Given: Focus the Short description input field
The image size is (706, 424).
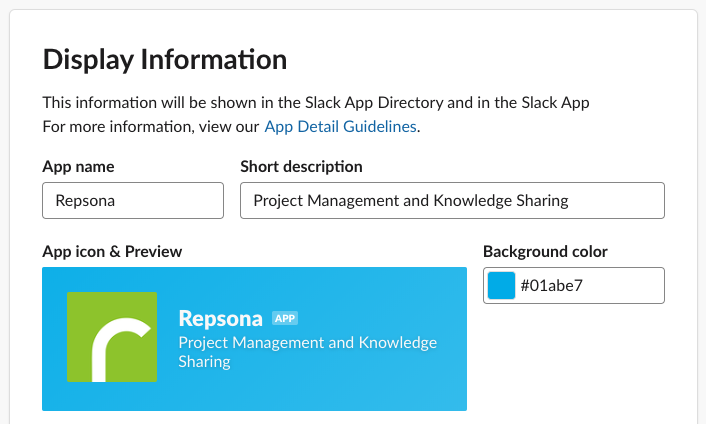Looking at the screenshot, I should pyautogui.click(x=452, y=200).
